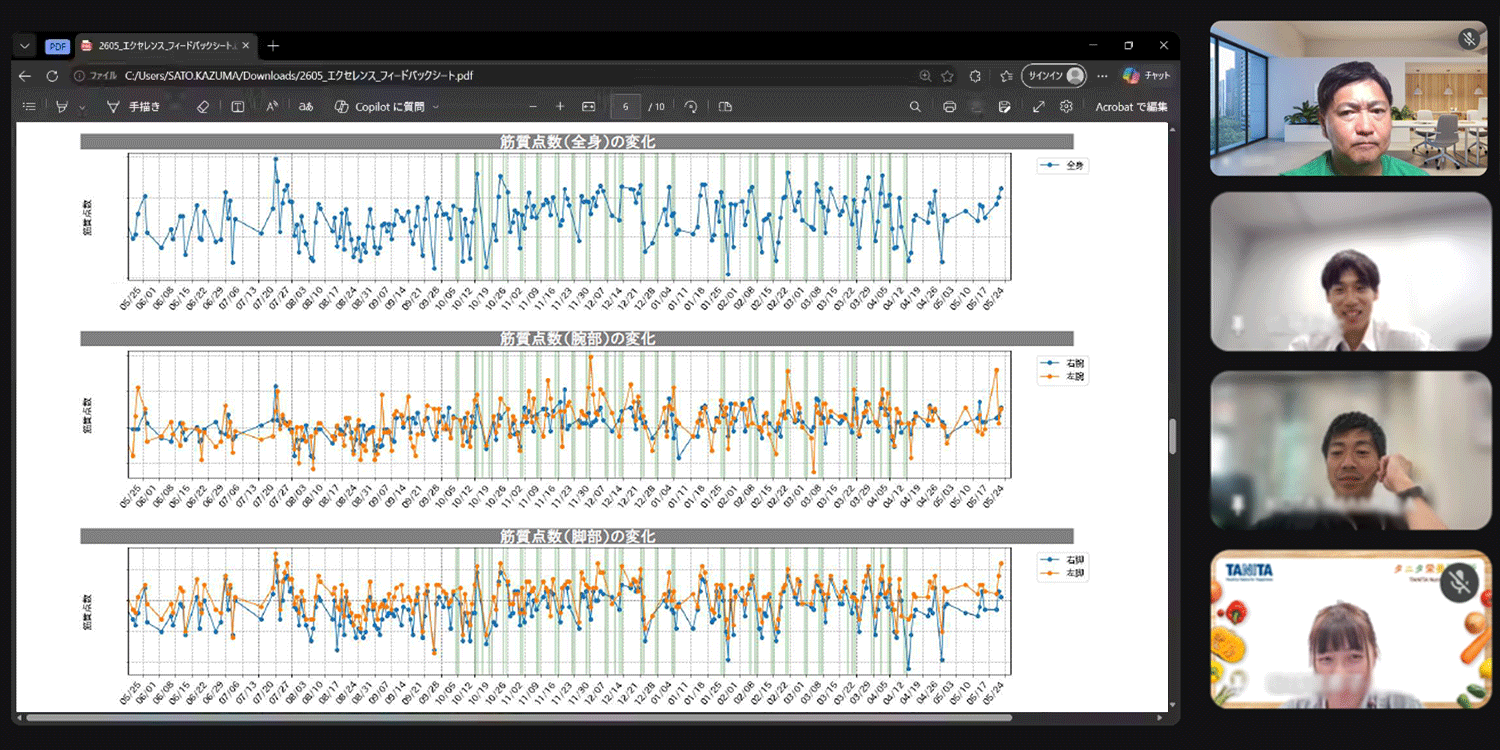The height and width of the screenshot is (750, 1500).
Task: Expand the Copilot に質問 dropdown arrow
Action: pos(436,107)
